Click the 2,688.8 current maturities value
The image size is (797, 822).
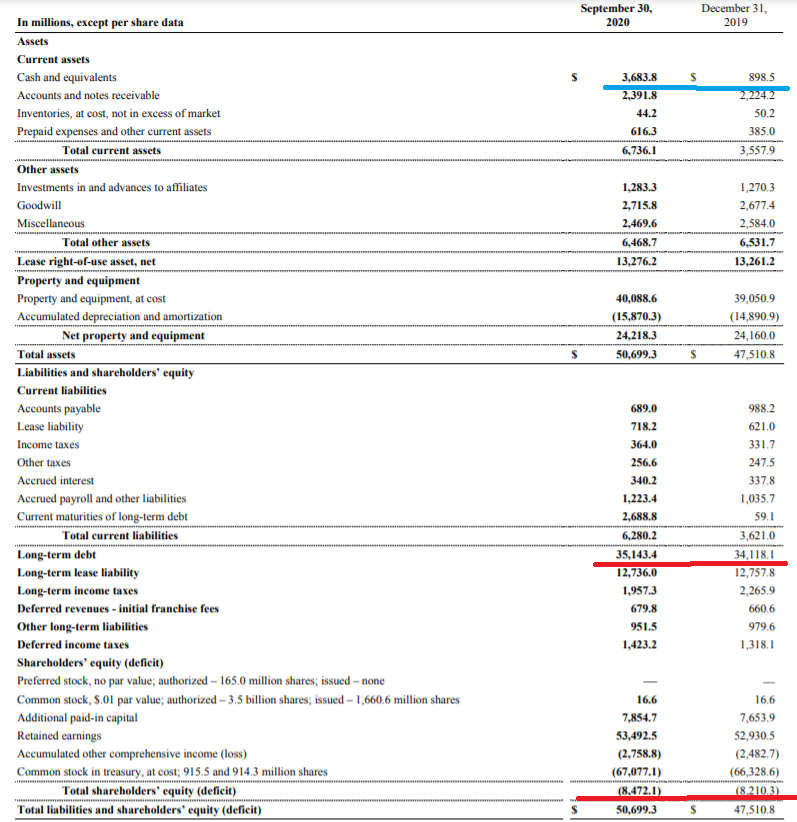click(639, 516)
